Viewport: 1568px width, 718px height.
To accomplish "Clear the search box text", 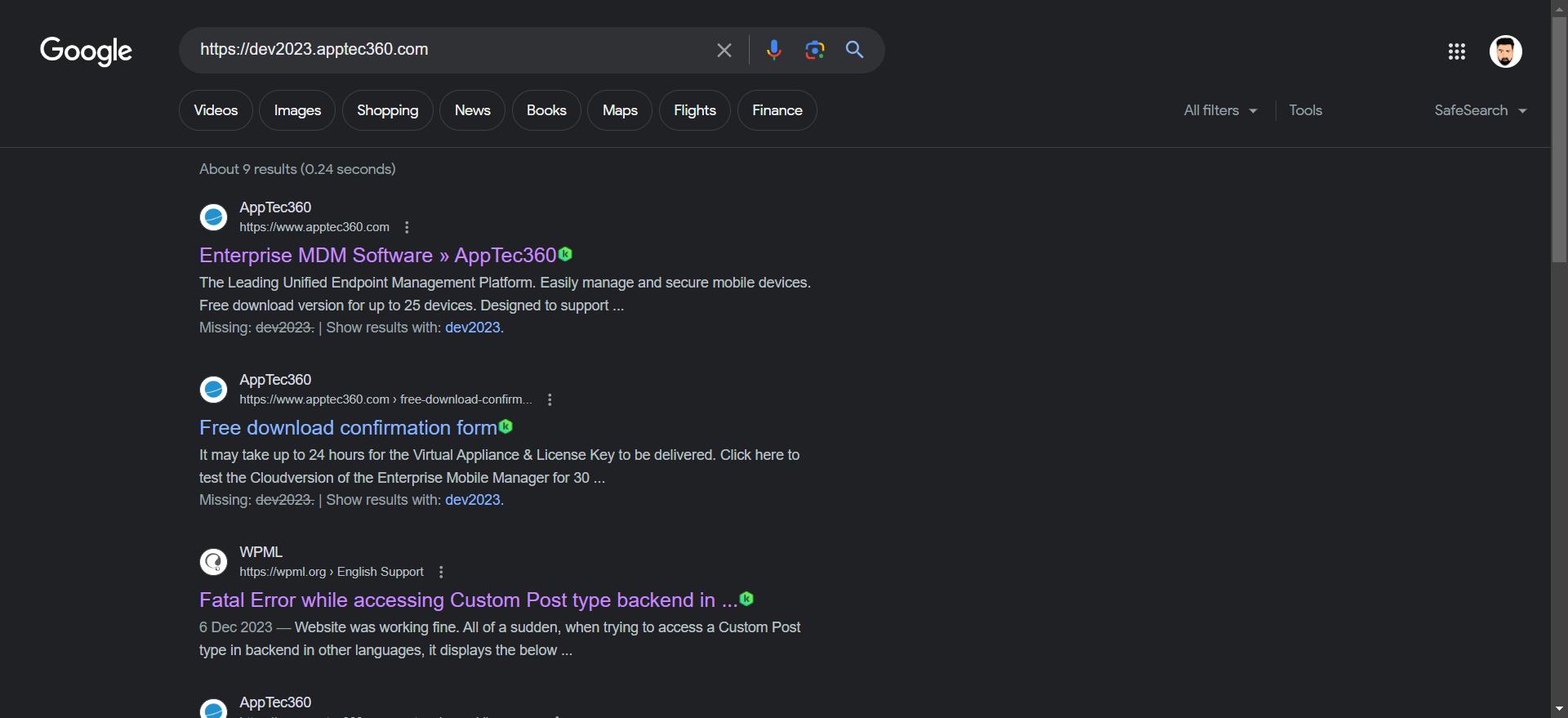I will (724, 50).
